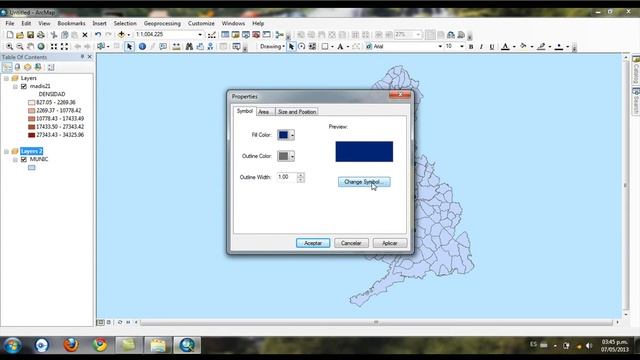Image resolution: width=640 pixels, height=360 pixels.
Task: Click the Symbol tab in Properties
Action: coord(245,111)
